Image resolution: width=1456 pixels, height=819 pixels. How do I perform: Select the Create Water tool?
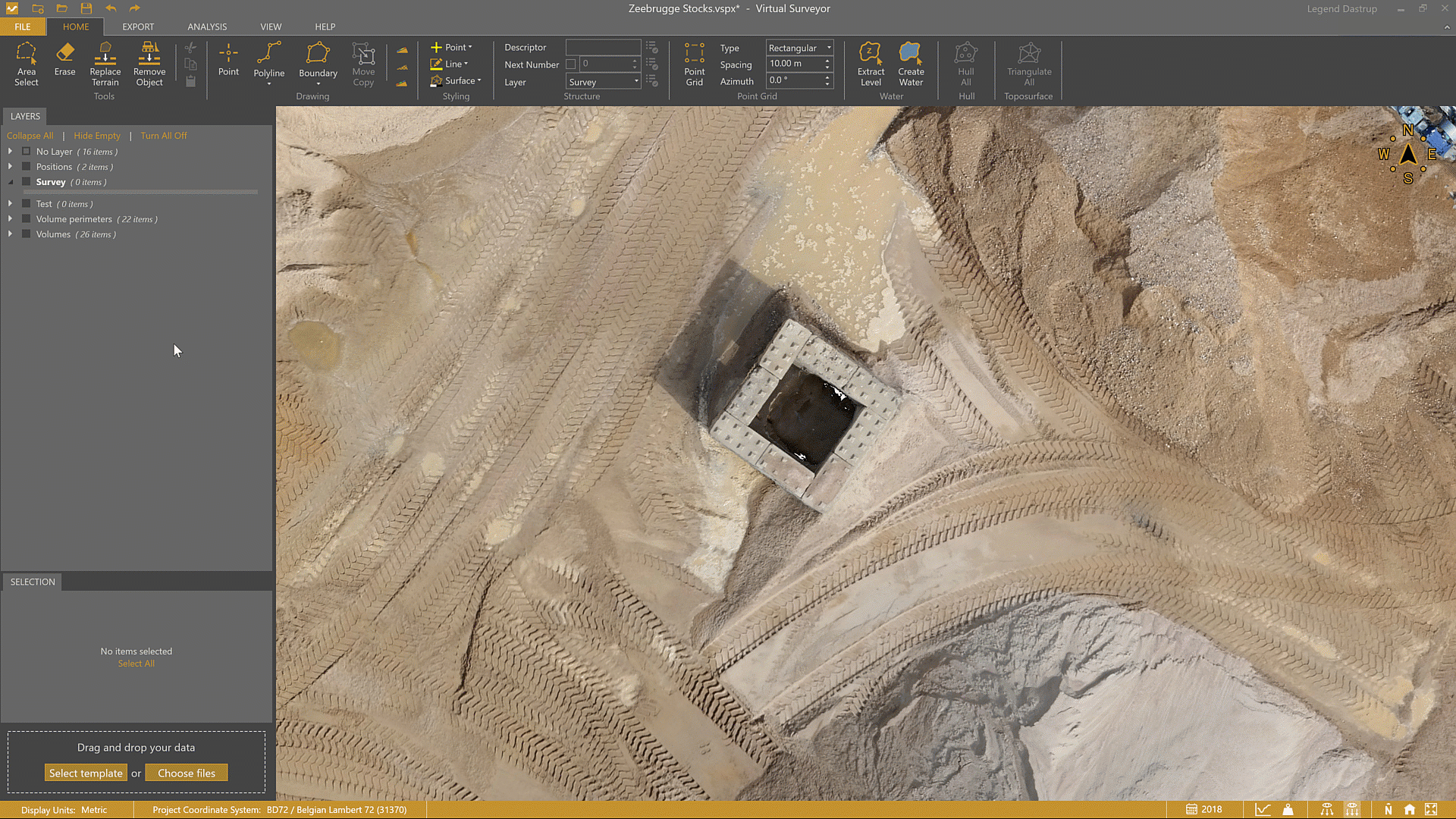[910, 63]
